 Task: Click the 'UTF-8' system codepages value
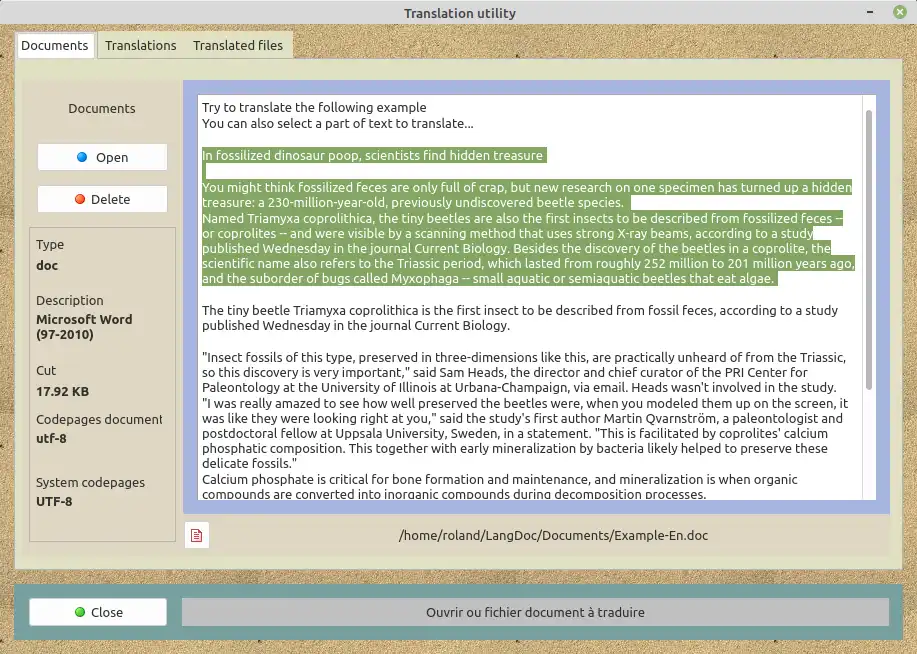coord(54,502)
